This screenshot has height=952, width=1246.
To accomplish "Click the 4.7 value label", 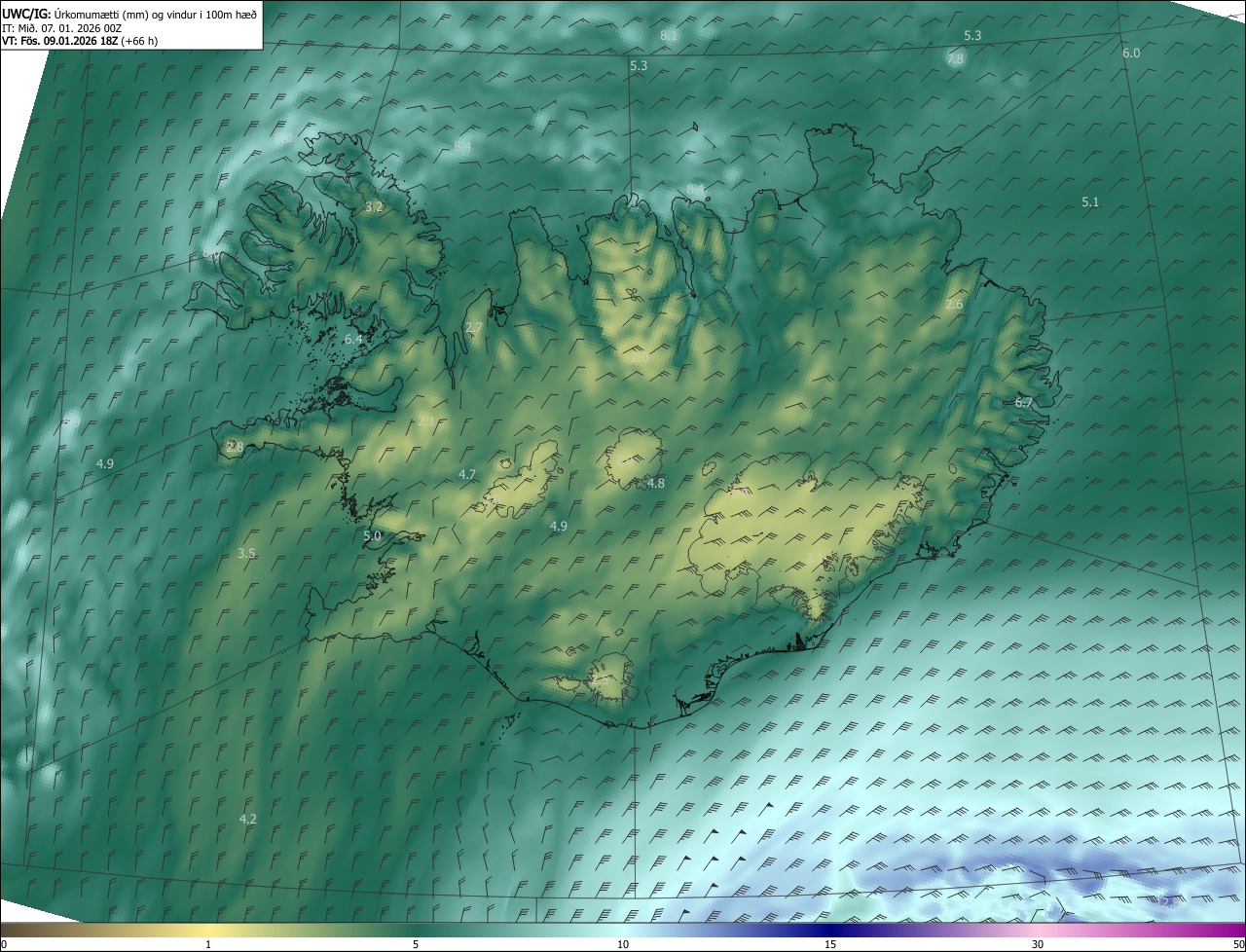I will [467, 475].
